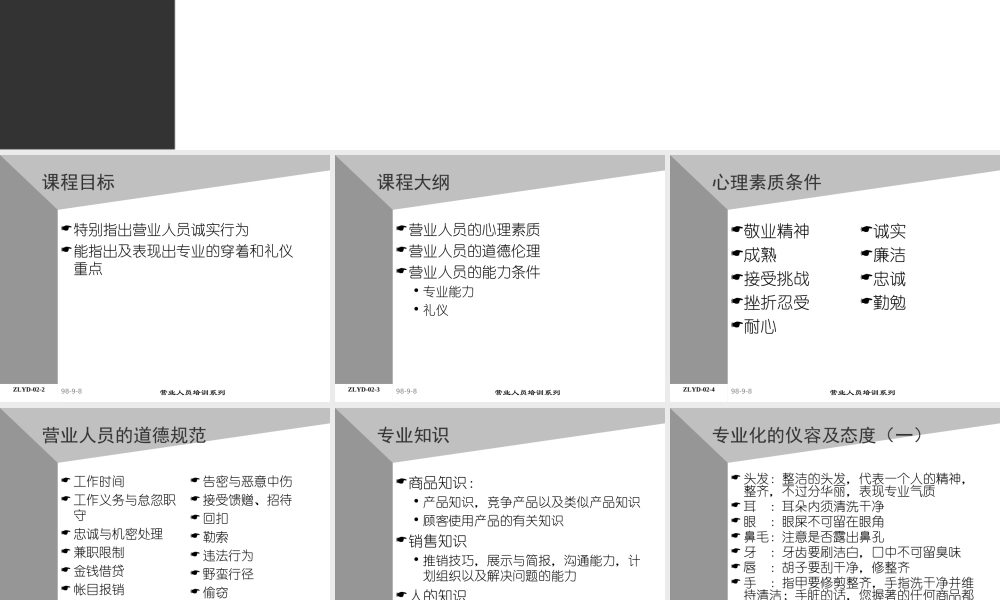The width and height of the screenshot is (1000, 600).
Task: Click the text 挫折忍受
Action: [776, 303]
